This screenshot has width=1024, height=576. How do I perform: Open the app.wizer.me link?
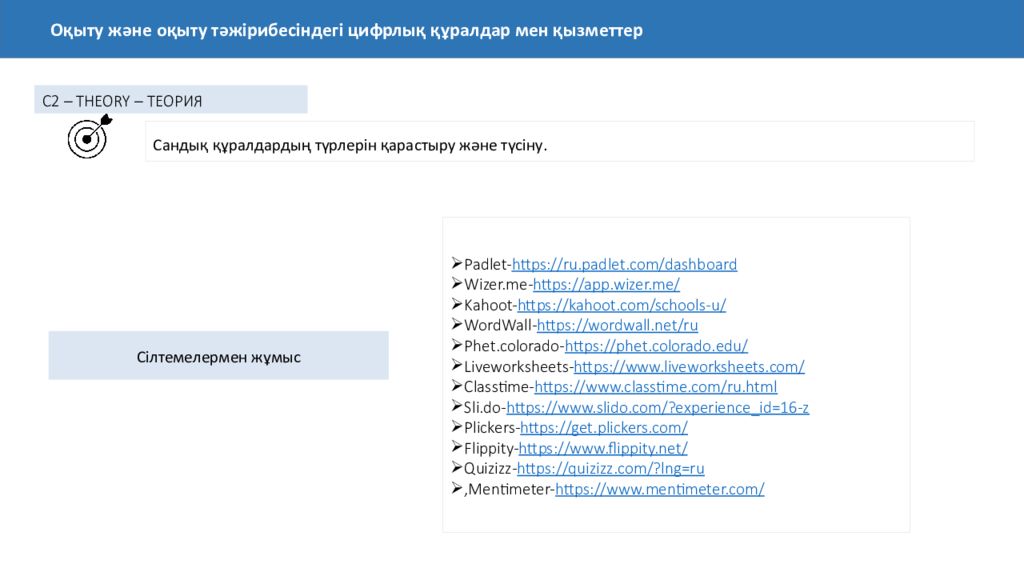[606, 285]
